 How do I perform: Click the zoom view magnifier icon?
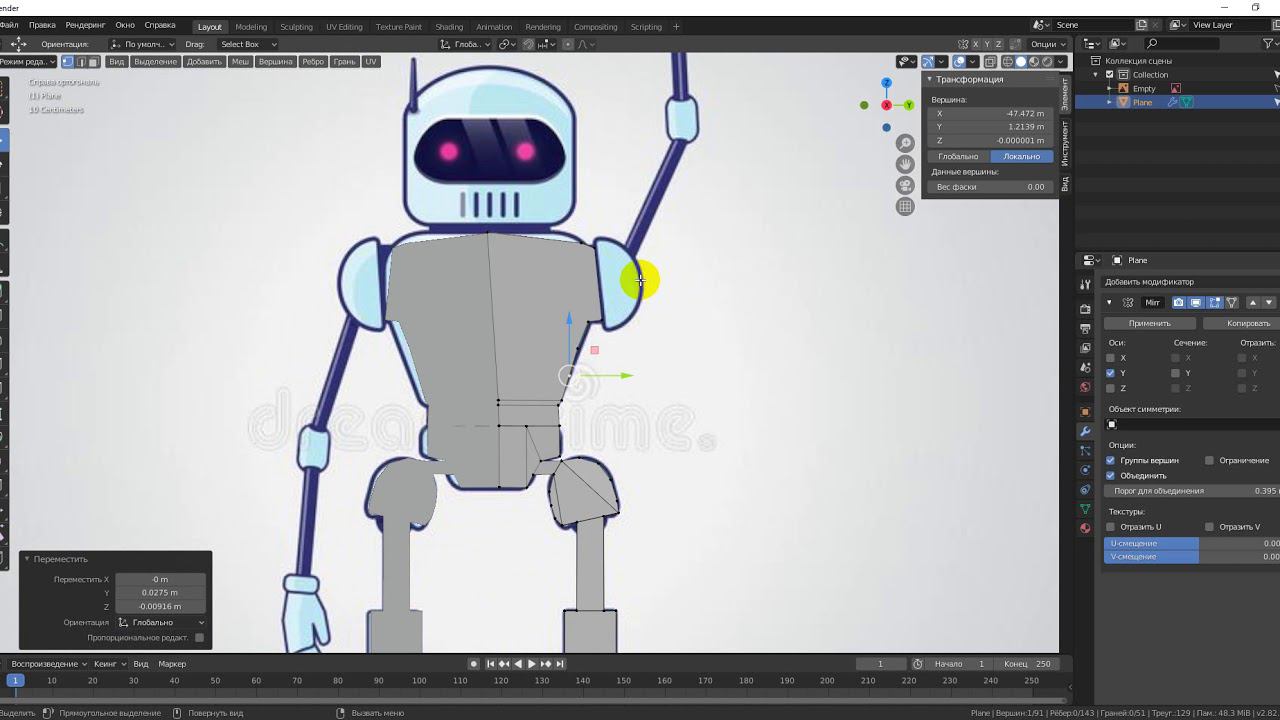(905, 143)
